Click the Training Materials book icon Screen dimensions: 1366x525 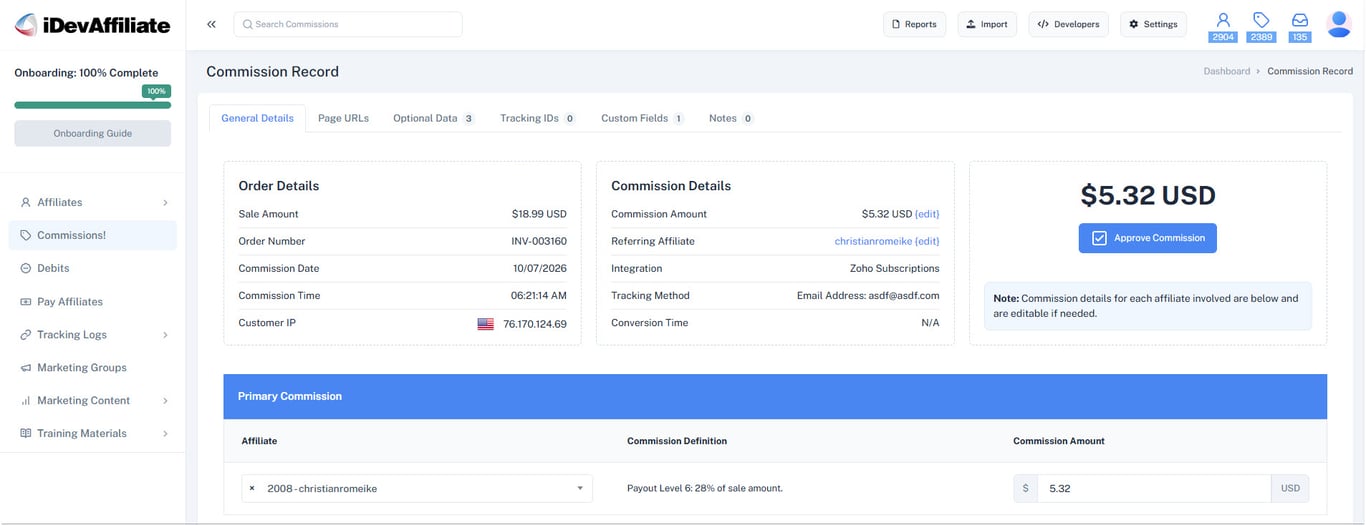(x=26, y=433)
